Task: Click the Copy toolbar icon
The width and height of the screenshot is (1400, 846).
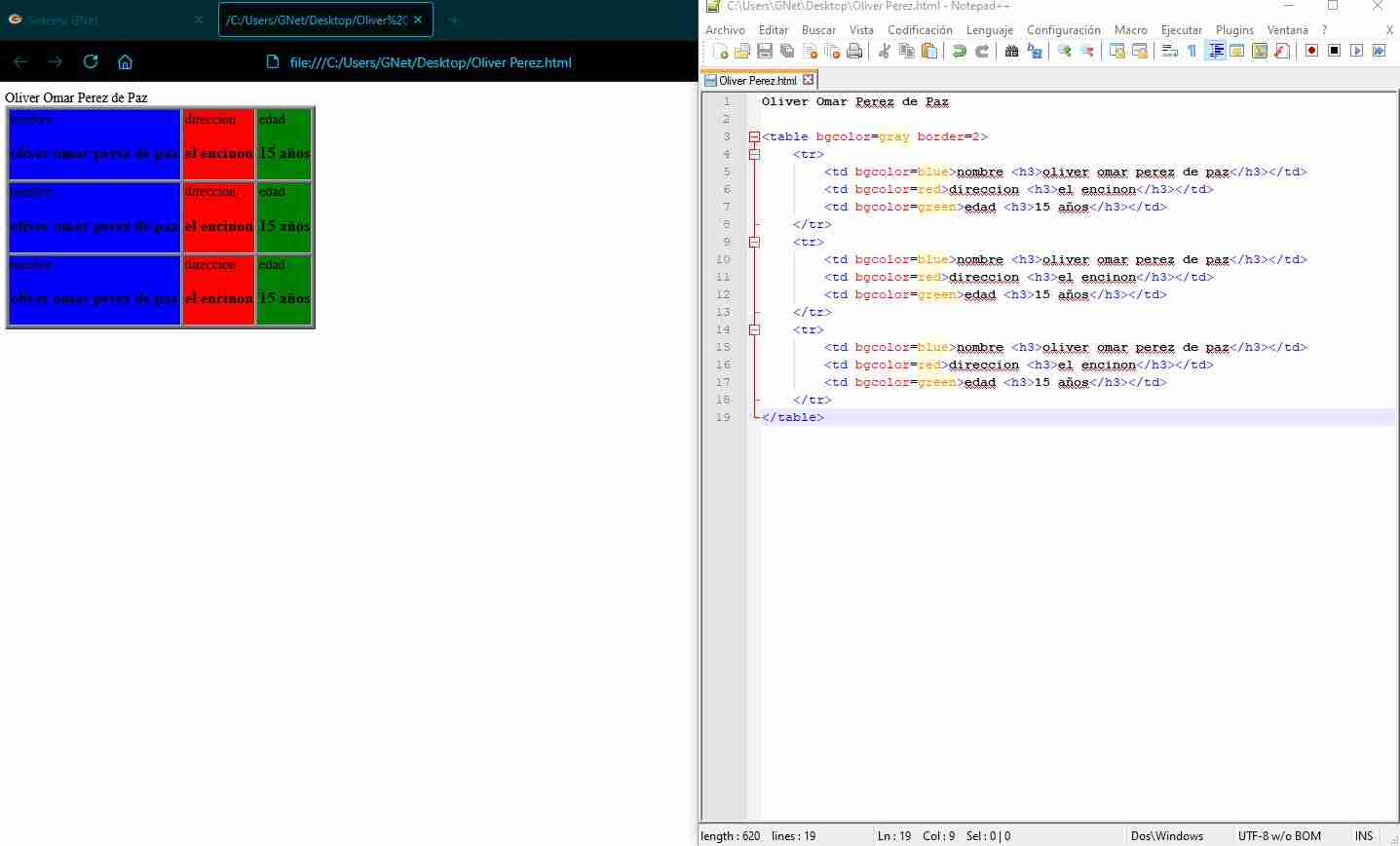Action: click(x=907, y=51)
